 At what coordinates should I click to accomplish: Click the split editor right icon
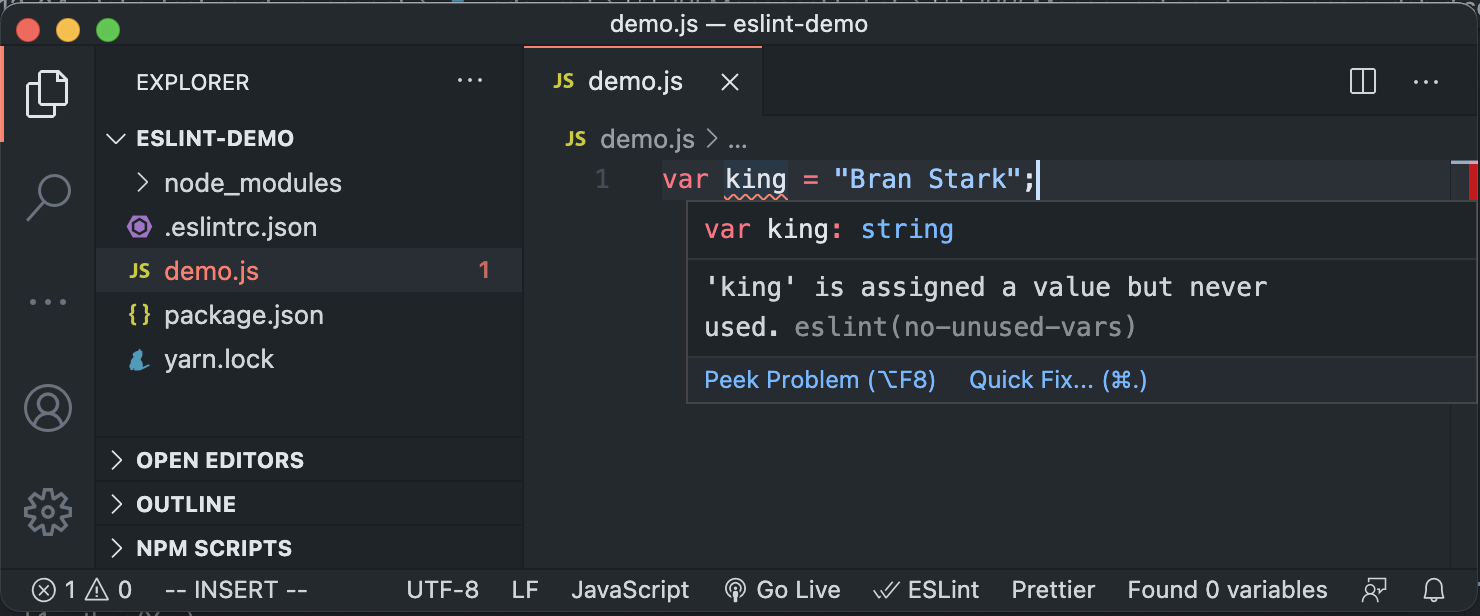point(1363,82)
